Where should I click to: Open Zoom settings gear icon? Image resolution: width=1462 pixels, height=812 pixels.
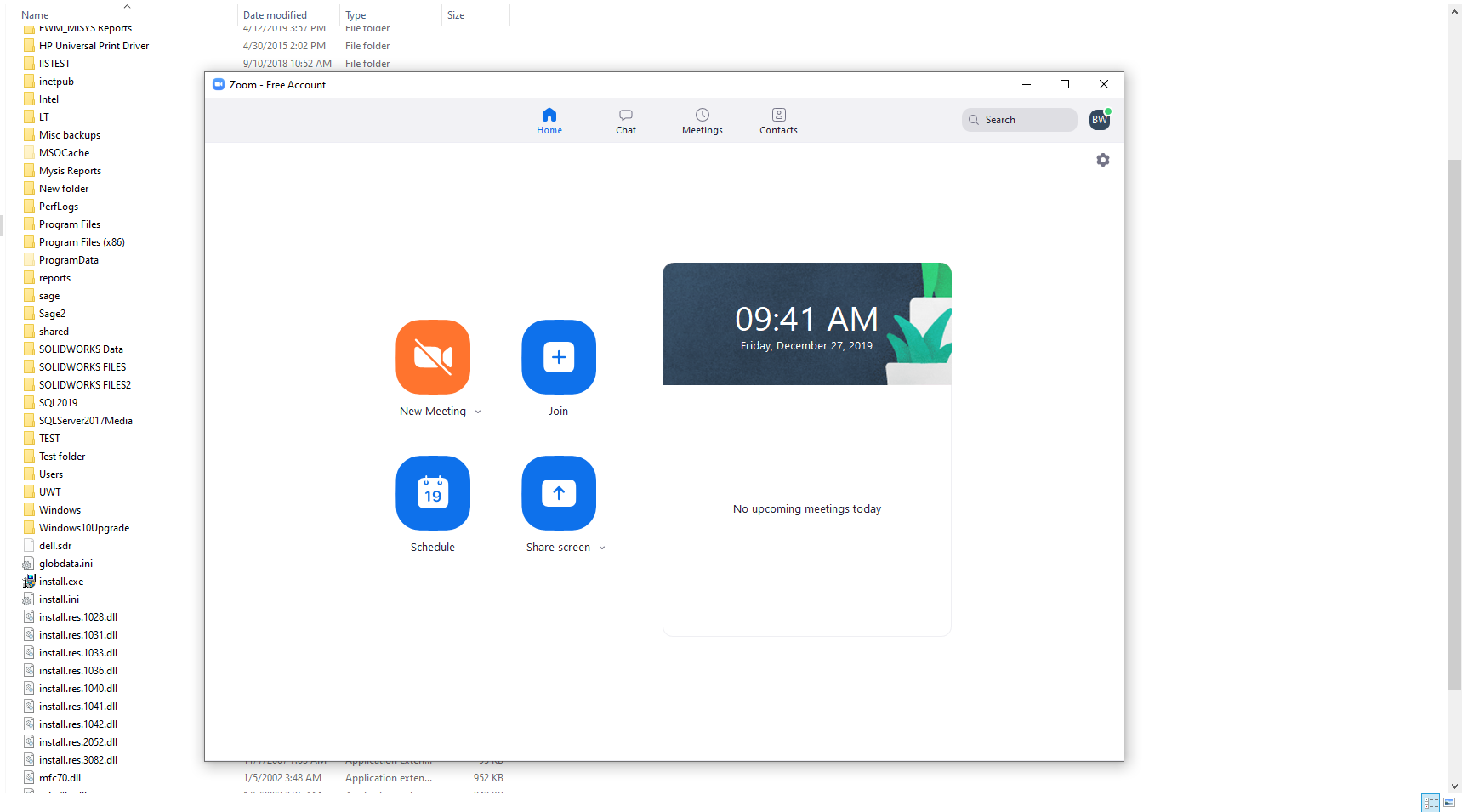1103,160
